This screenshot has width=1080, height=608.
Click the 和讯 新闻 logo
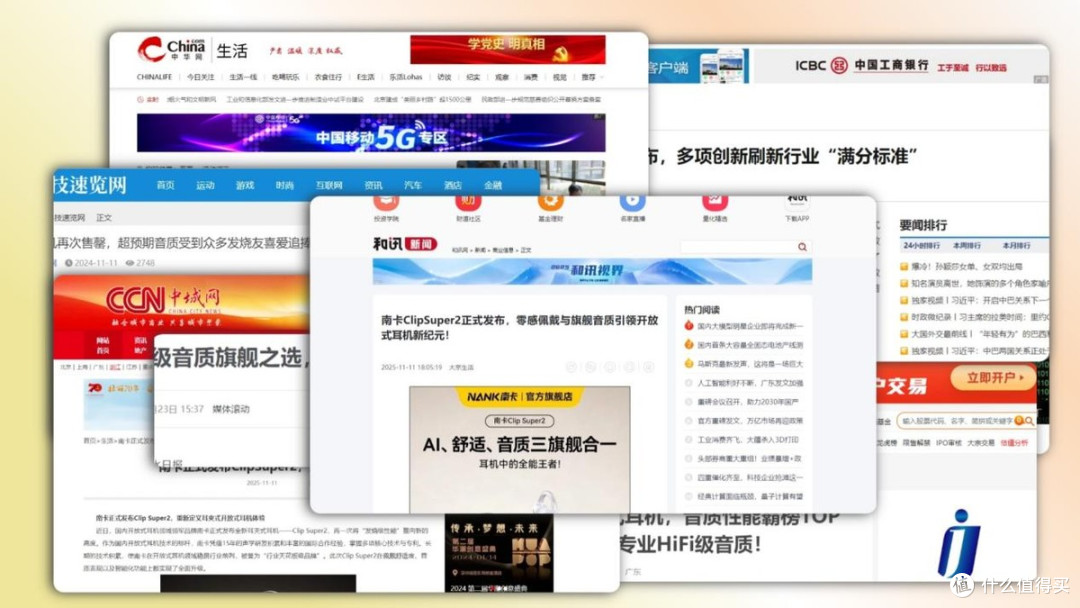[x=405, y=244]
